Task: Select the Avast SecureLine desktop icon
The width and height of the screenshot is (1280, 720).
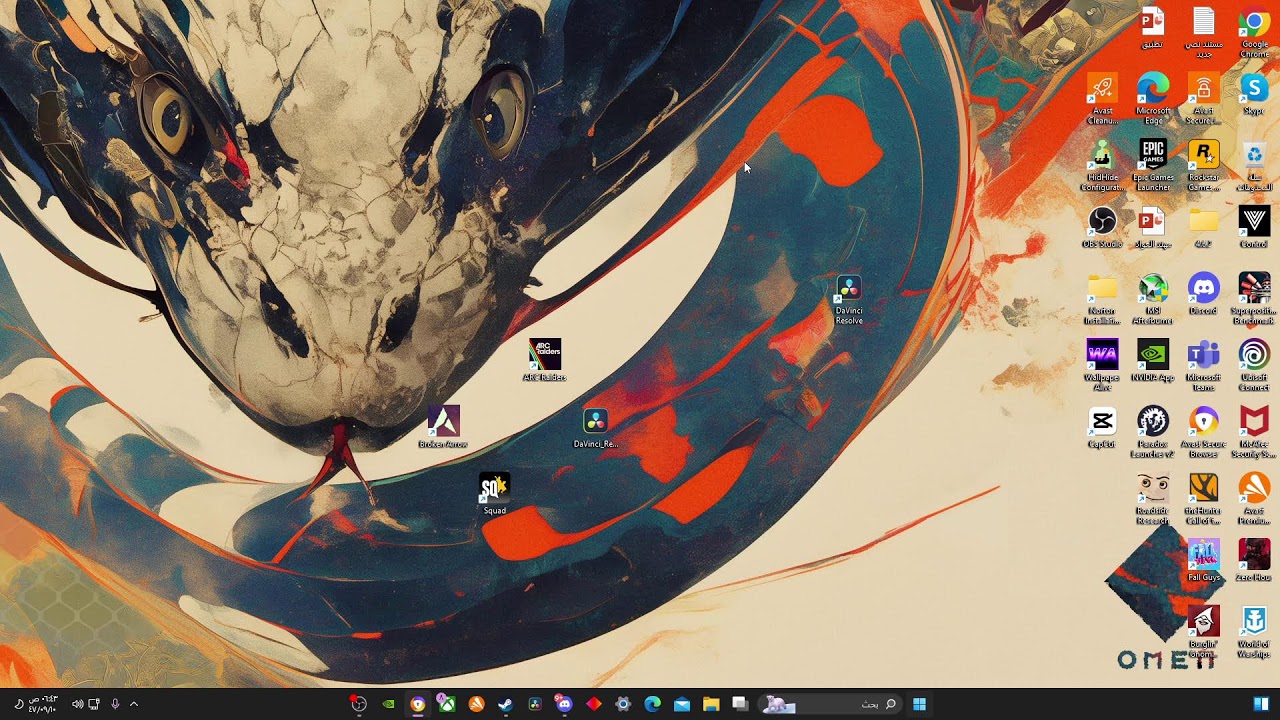Action: point(1204,100)
